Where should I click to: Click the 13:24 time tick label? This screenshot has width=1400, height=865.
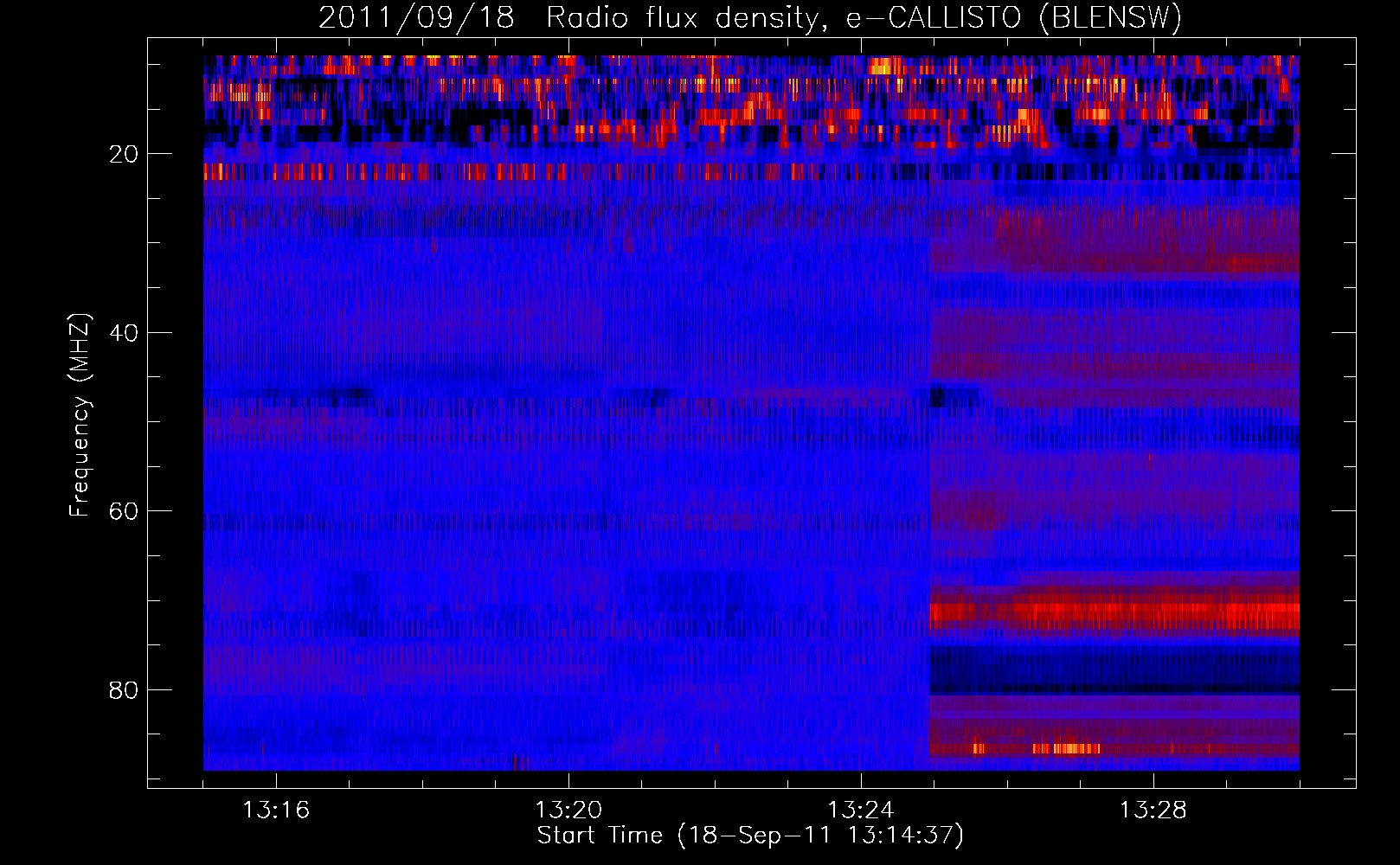click(x=861, y=811)
